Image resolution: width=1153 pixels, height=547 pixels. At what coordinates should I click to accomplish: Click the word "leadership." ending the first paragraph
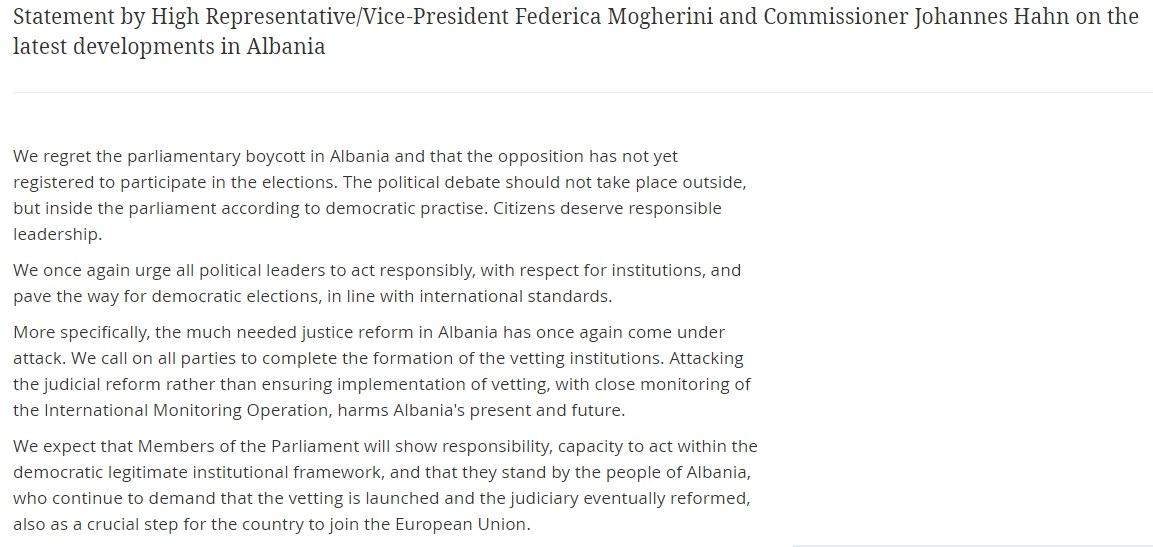click(58, 234)
